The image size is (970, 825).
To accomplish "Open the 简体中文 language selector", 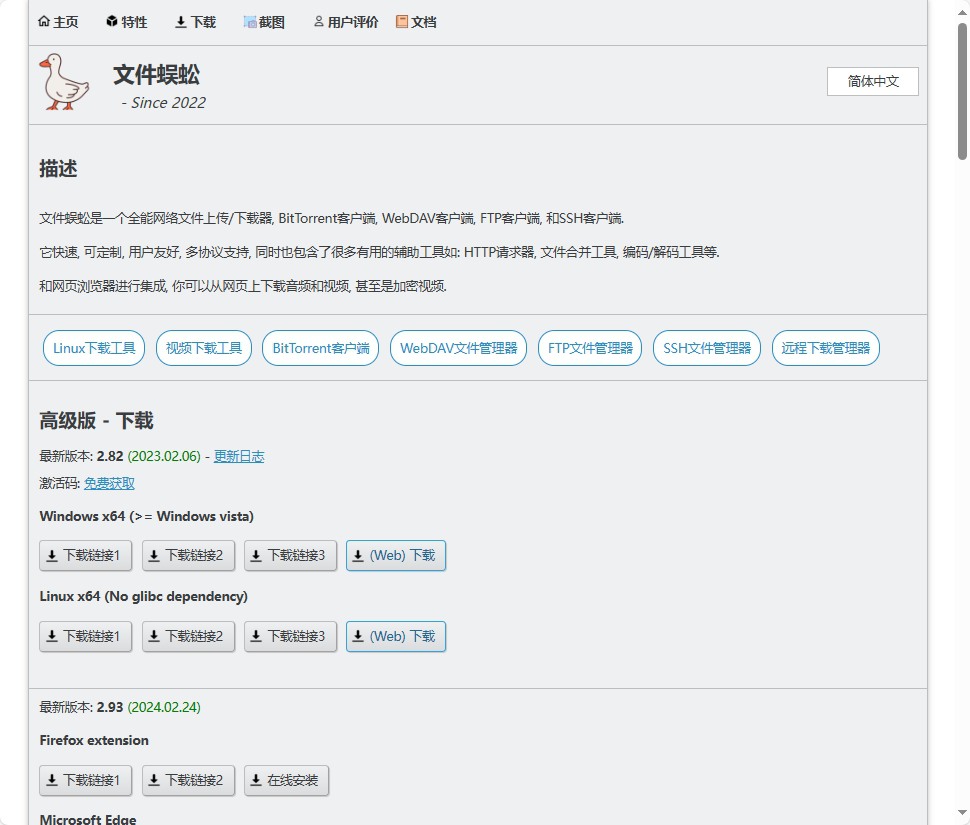I will [x=872, y=82].
